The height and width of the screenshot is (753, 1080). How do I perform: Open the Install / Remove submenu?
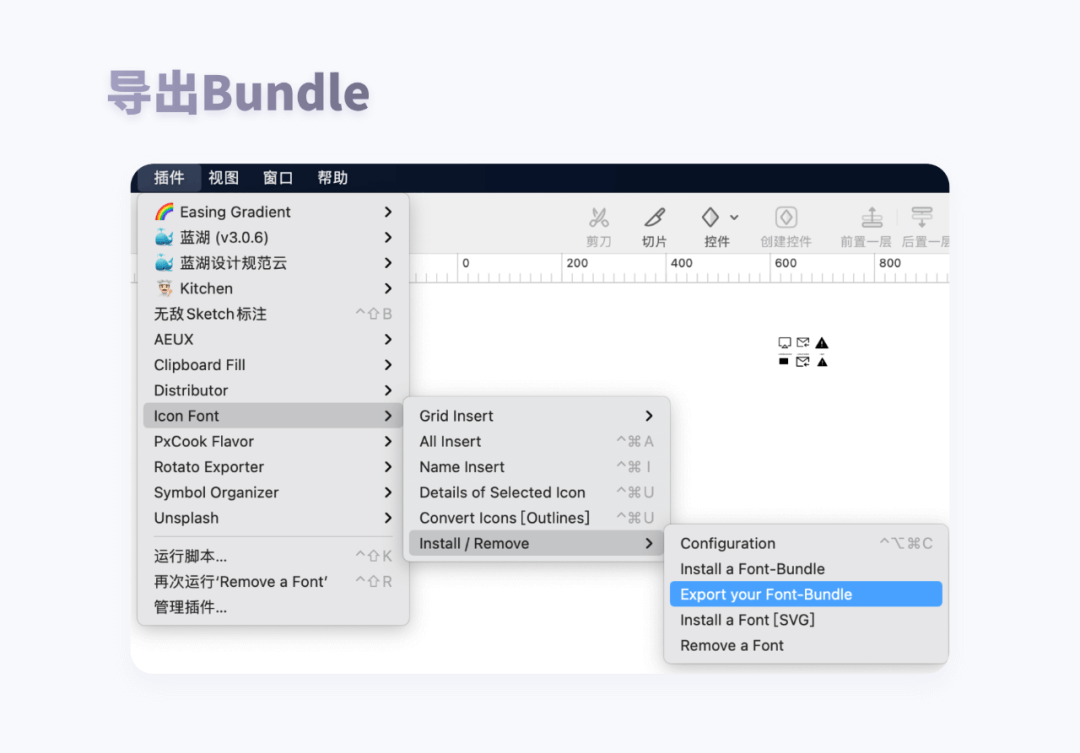tap(537, 543)
